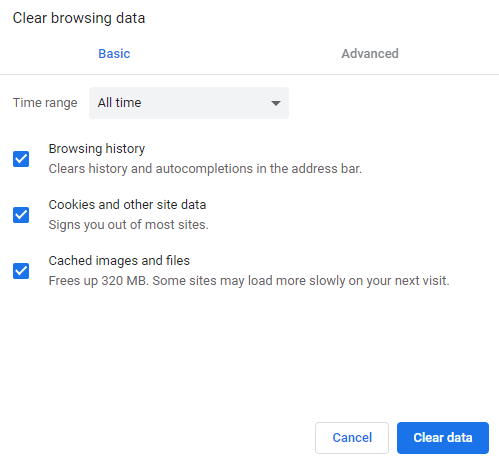Confirm with the Clear data button
Image resolution: width=499 pixels, height=464 pixels.
pos(443,438)
